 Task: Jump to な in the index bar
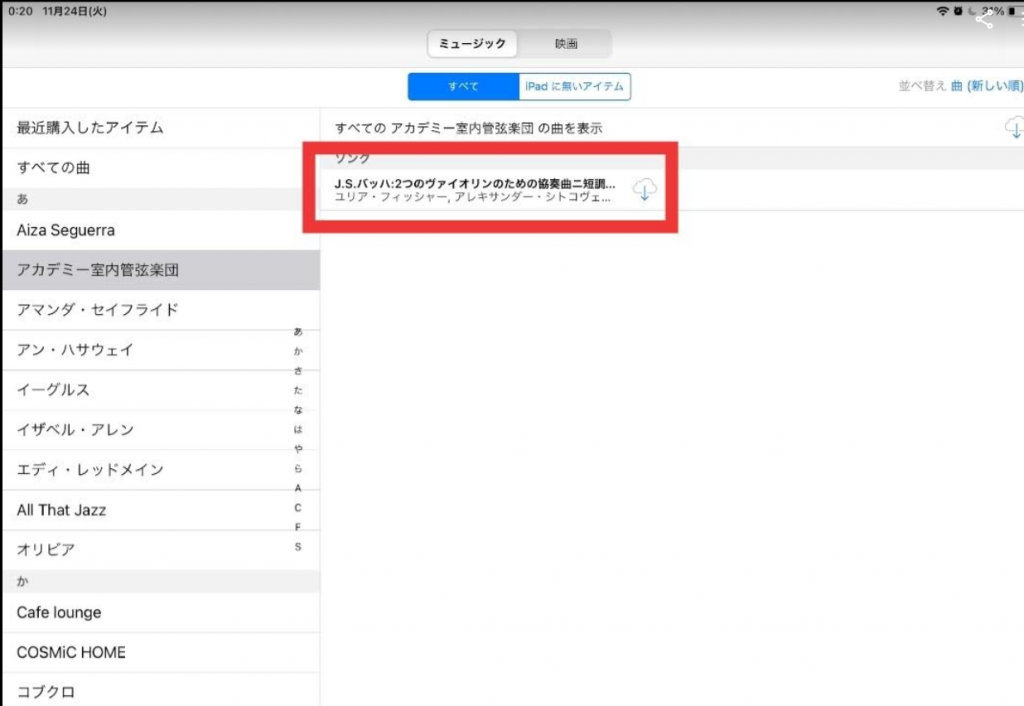[298, 409]
